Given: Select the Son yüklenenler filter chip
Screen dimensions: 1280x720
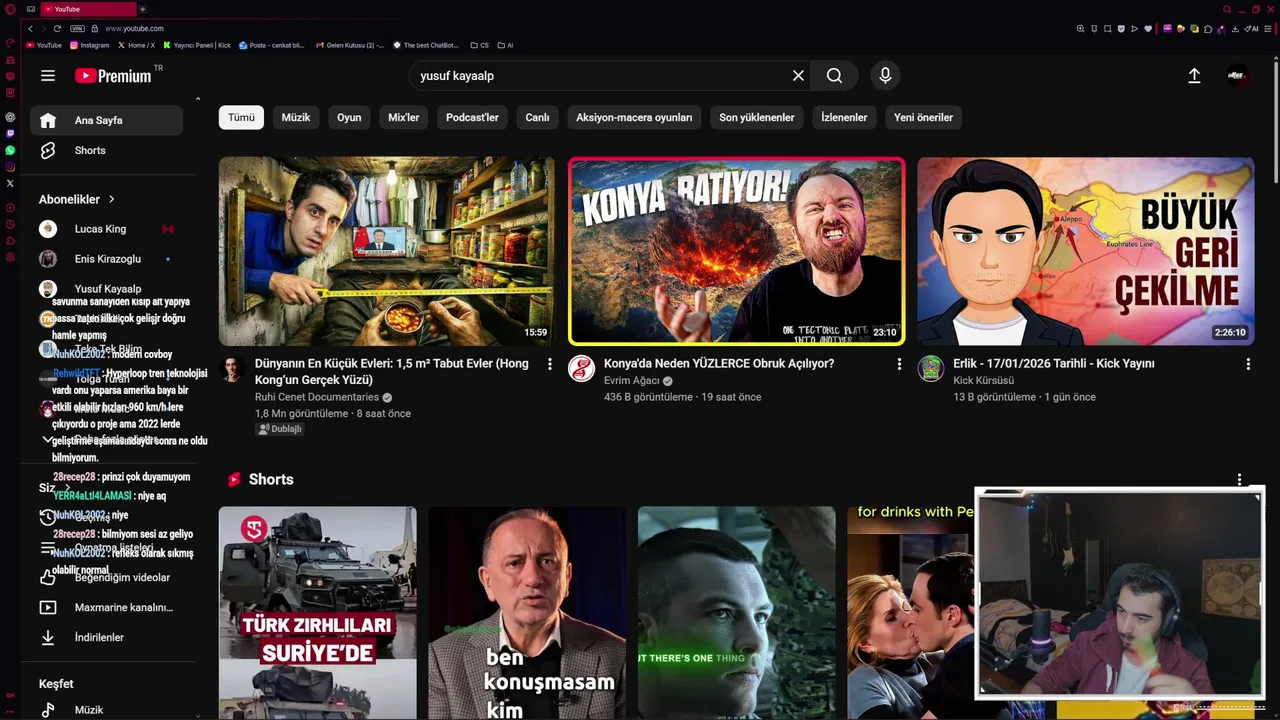Looking at the screenshot, I should pyautogui.click(x=757, y=117).
